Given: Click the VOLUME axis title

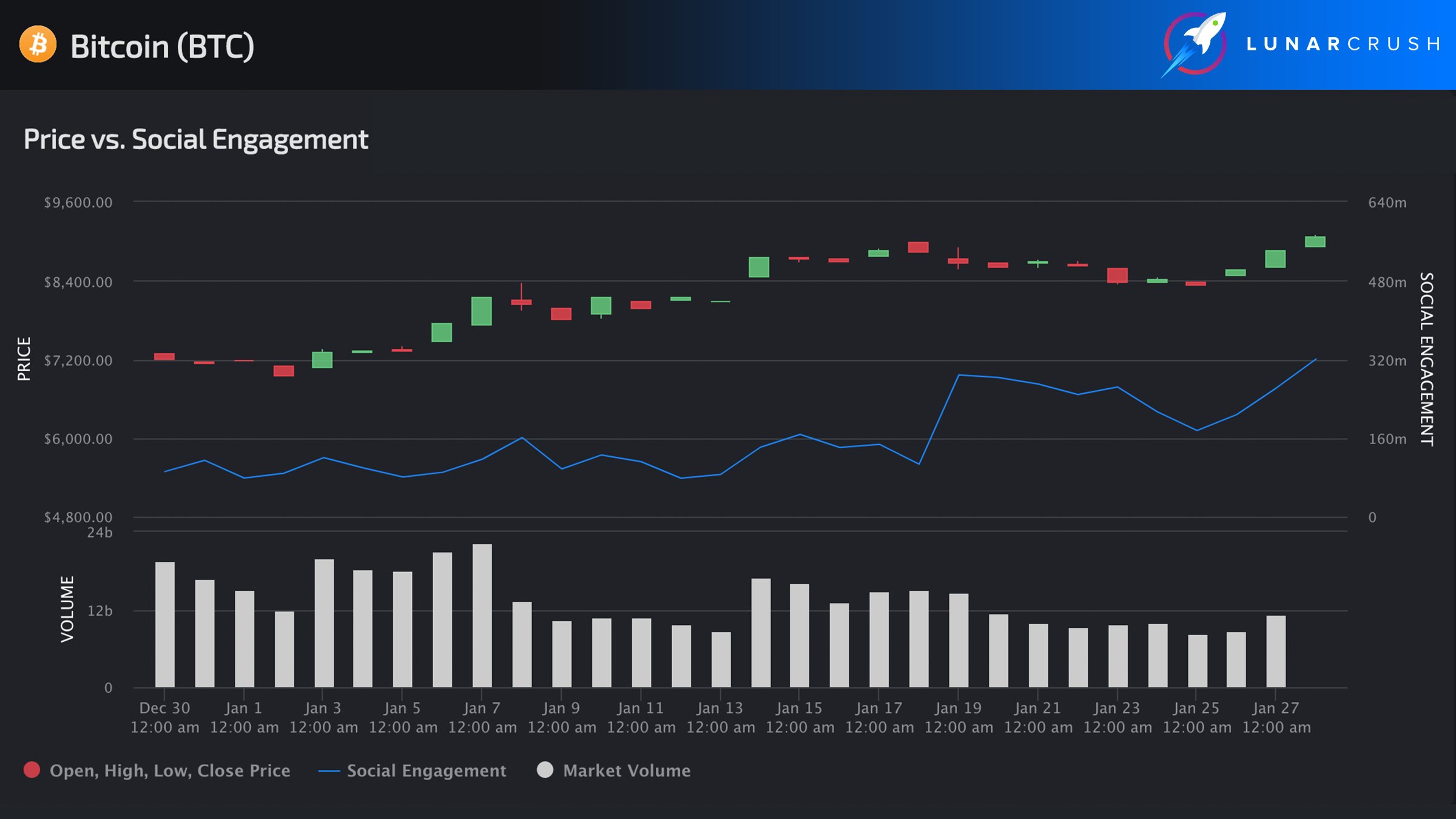Looking at the screenshot, I should 67,609.
